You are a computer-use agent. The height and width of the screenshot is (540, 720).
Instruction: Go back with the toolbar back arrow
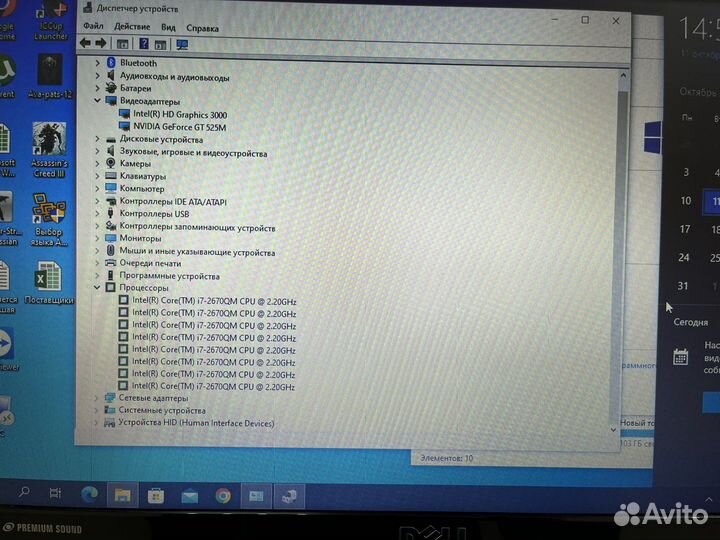(x=85, y=43)
